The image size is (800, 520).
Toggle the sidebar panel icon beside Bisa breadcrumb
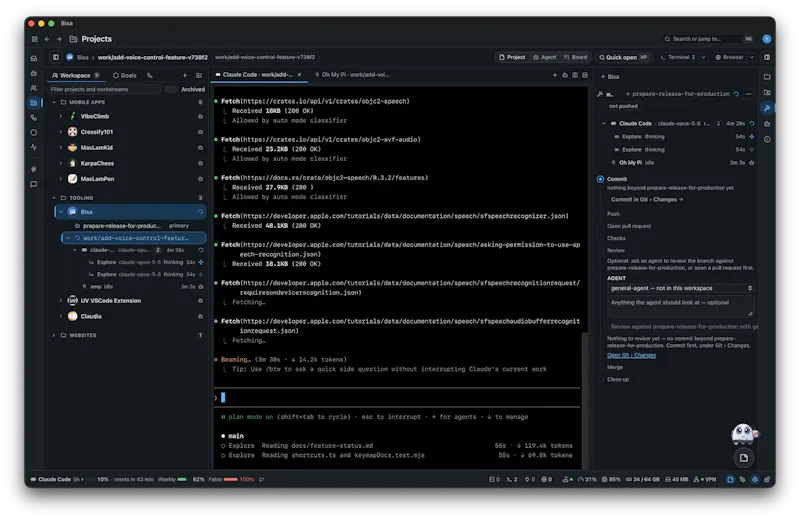tap(56, 57)
